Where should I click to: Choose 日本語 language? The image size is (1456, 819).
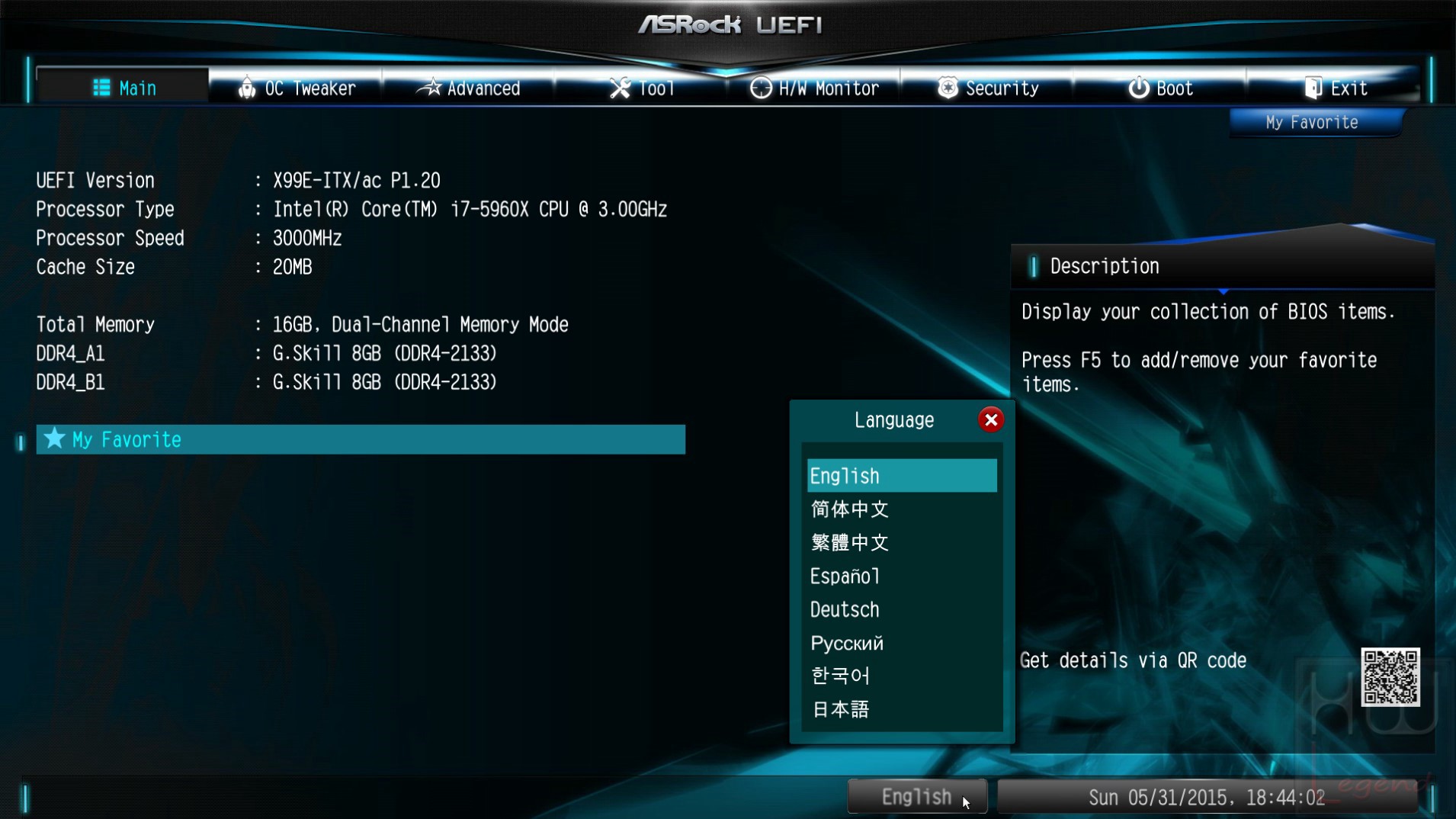coord(902,709)
